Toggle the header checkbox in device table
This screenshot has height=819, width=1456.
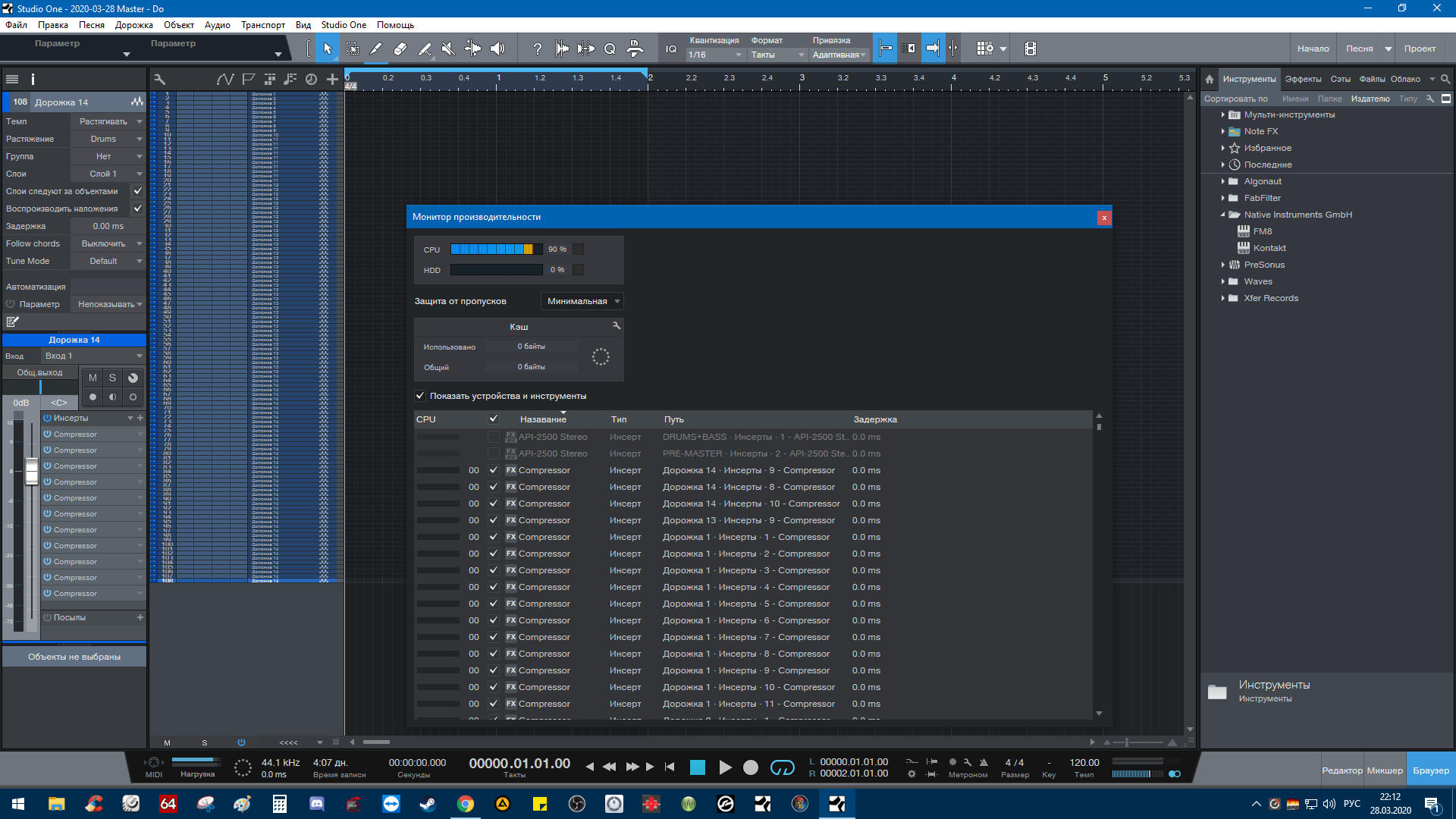pyautogui.click(x=494, y=419)
